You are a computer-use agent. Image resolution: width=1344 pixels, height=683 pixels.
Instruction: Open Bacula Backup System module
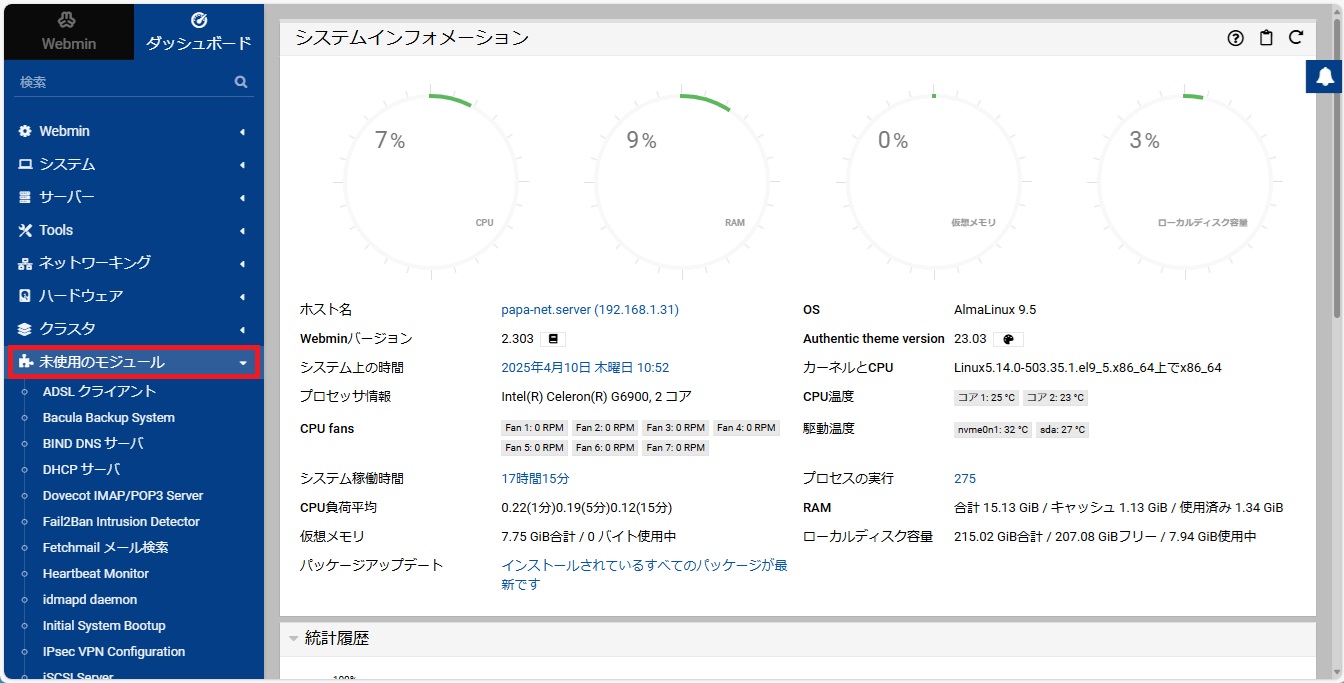pos(109,417)
